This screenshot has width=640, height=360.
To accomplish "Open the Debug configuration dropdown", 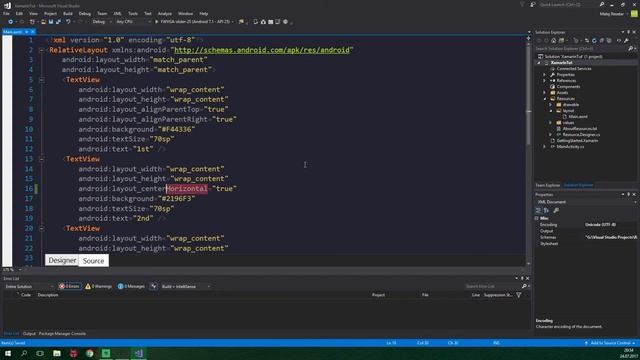I will click(x=102, y=22).
